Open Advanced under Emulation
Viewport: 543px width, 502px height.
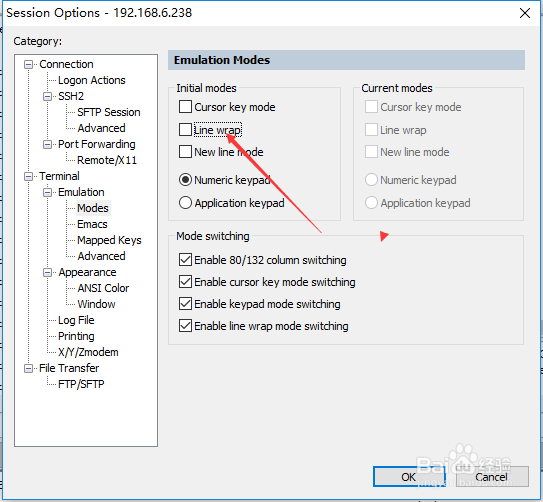tap(101, 256)
